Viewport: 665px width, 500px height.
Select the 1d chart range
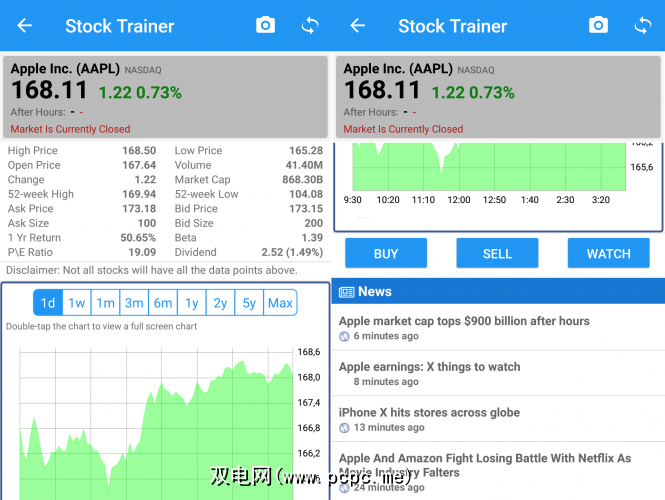[48, 303]
